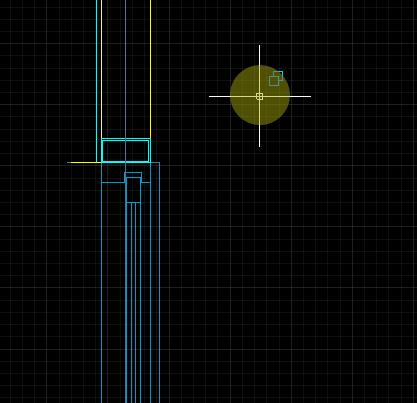Click the overlapping squares icon beside the crosshair
The width and height of the screenshot is (417, 403).
coord(276,78)
